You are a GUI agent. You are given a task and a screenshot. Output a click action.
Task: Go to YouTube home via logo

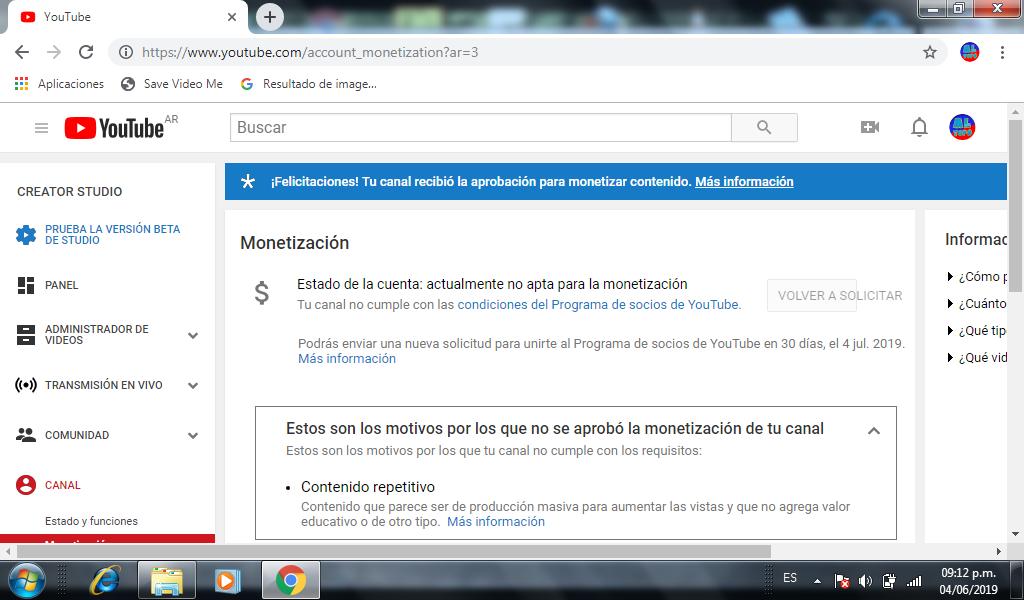pyautogui.click(x=114, y=128)
